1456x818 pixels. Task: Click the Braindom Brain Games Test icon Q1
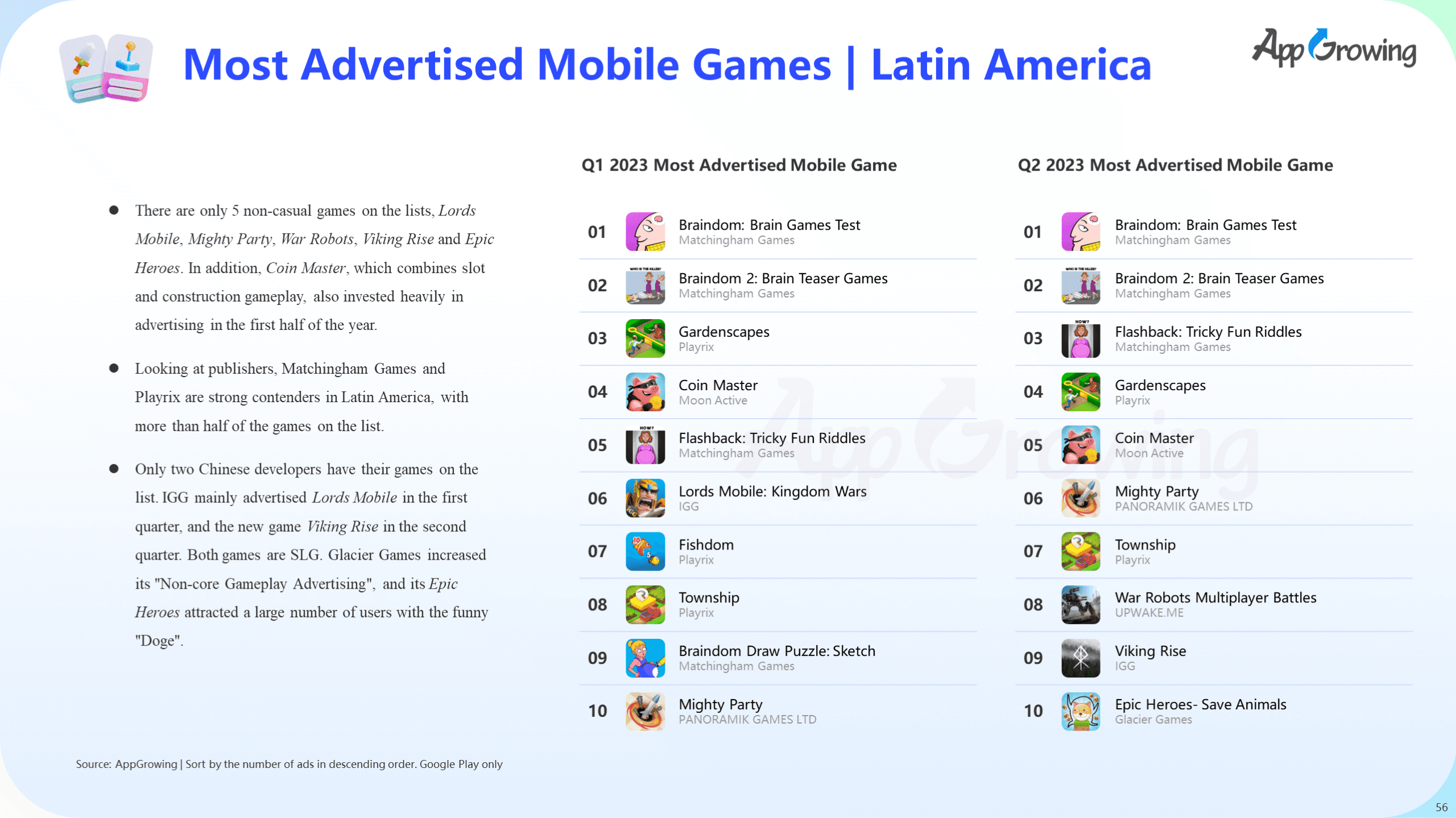tap(647, 231)
